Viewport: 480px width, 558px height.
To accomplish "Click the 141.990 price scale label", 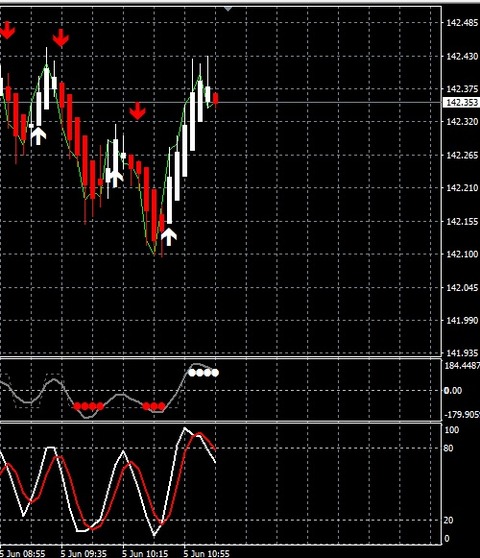I will pos(462,320).
